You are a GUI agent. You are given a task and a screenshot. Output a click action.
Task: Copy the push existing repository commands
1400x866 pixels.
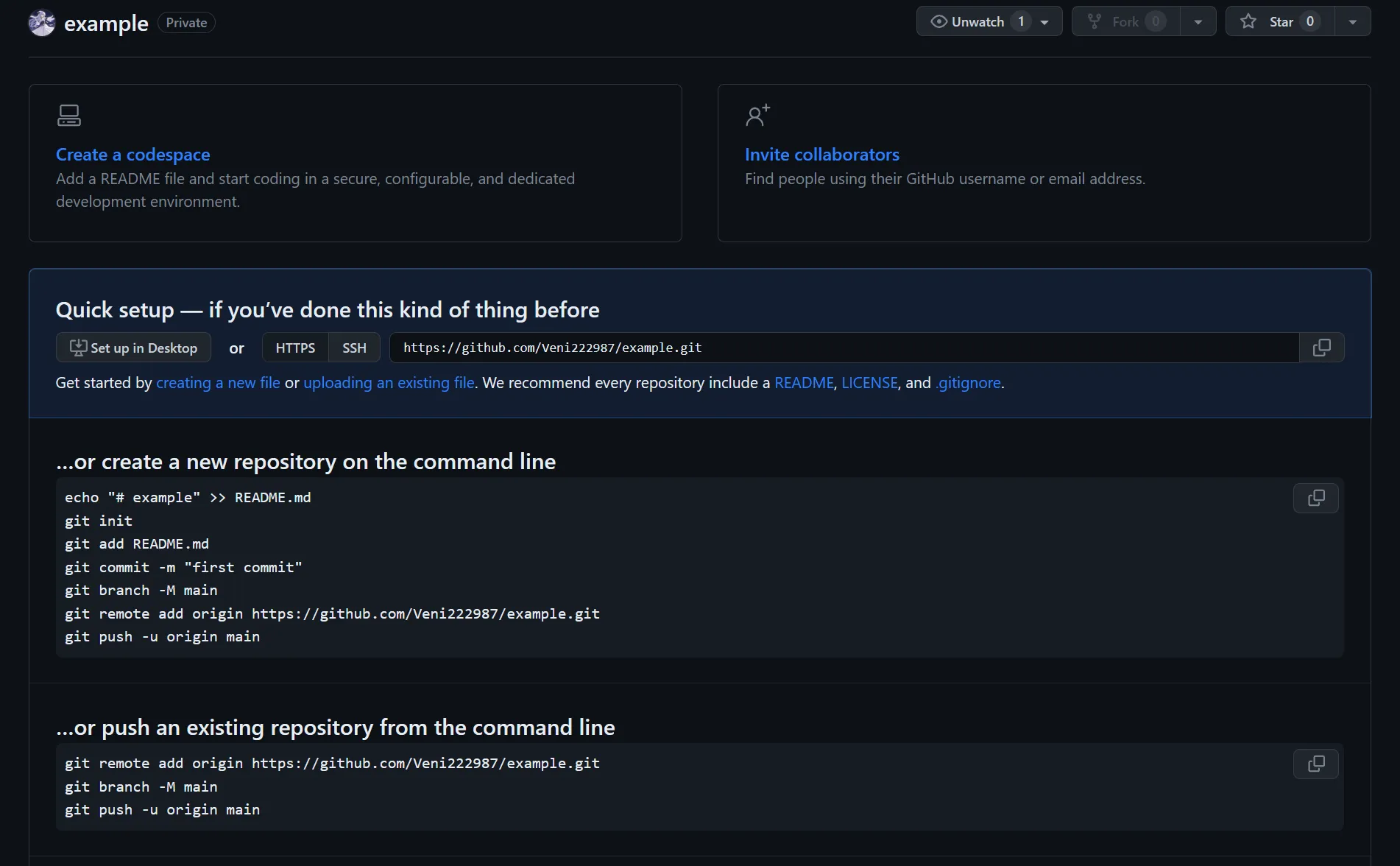point(1316,764)
